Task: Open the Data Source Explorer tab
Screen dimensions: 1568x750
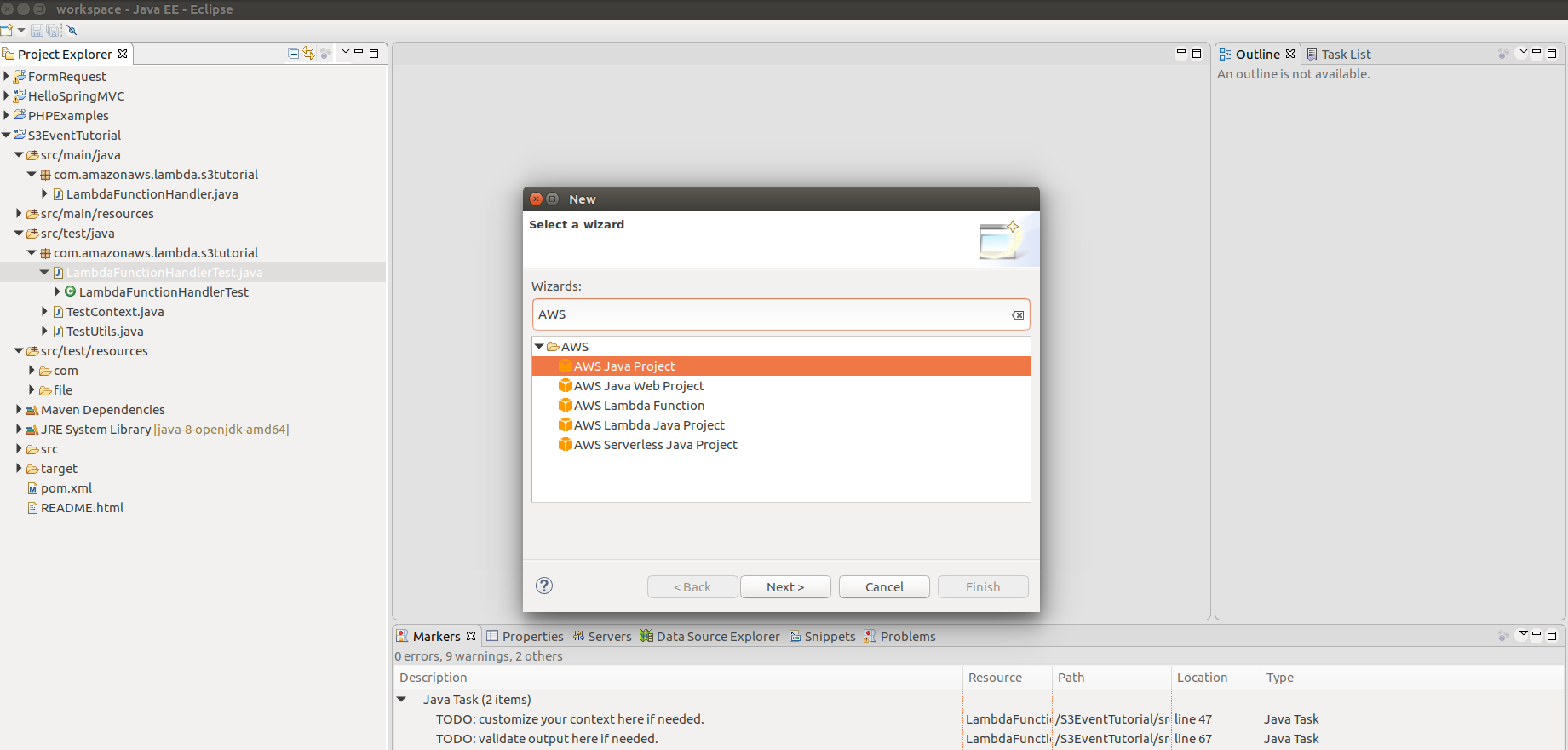Action: pyautogui.click(x=709, y=636)
